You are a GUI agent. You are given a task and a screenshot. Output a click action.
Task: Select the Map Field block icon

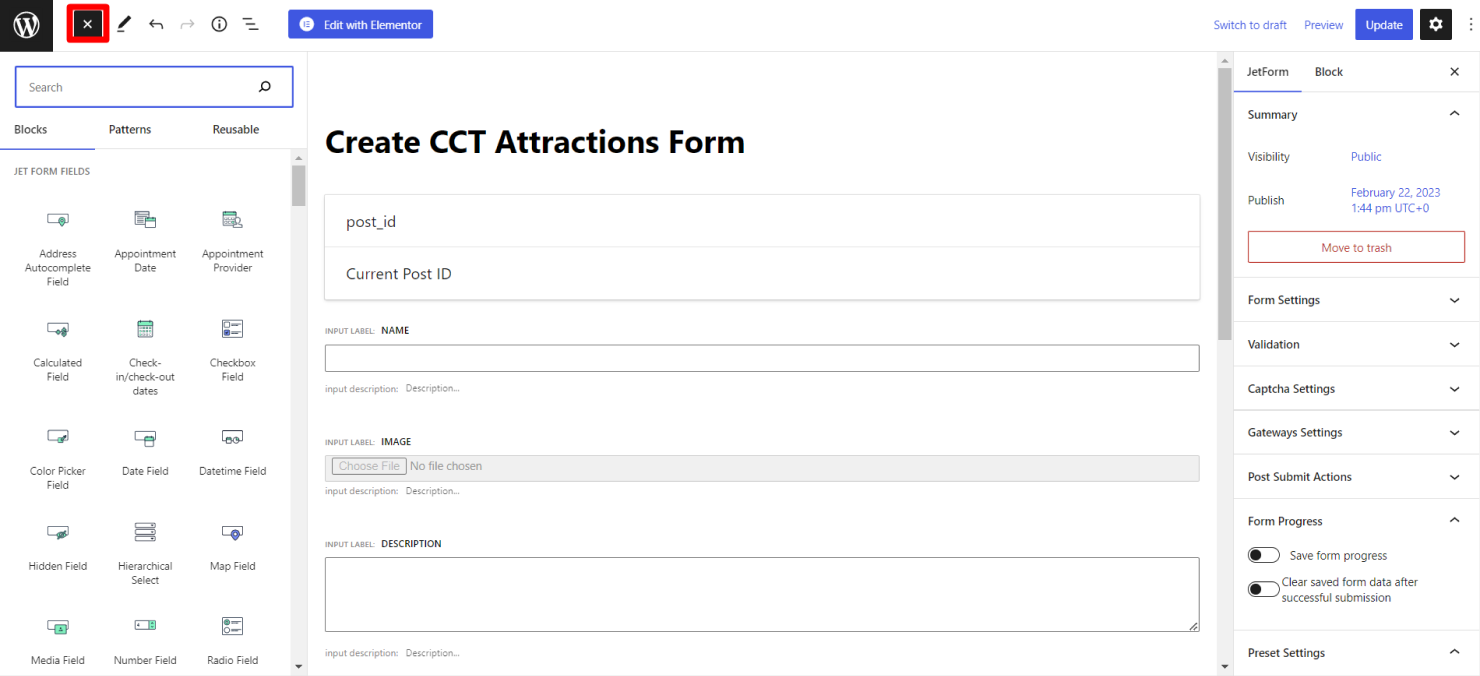pyautogui.click(x=232, y=533)
